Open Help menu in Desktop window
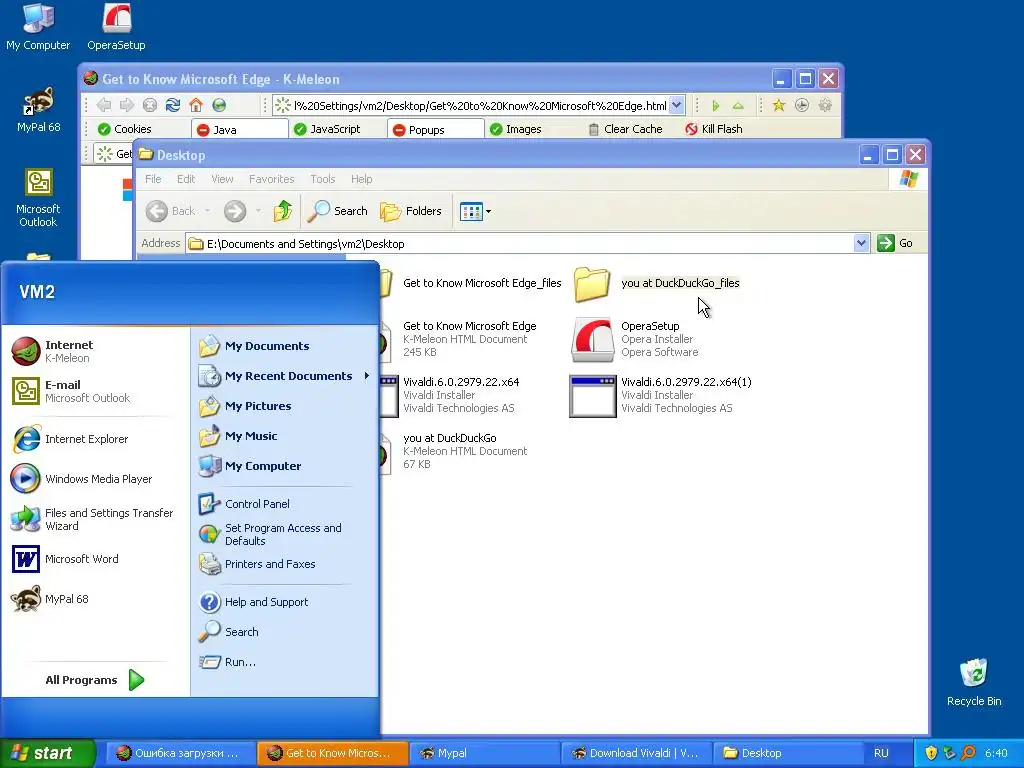 click(361, 179)
